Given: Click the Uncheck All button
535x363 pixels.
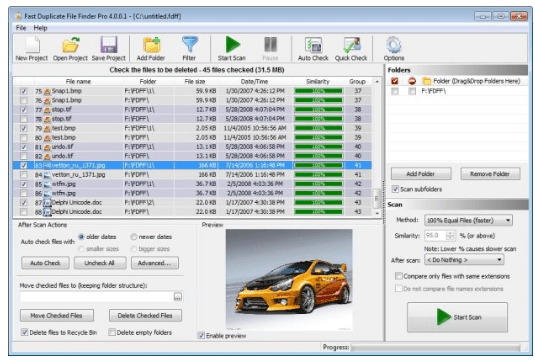Looking at the screenshot, I should 100,263.
